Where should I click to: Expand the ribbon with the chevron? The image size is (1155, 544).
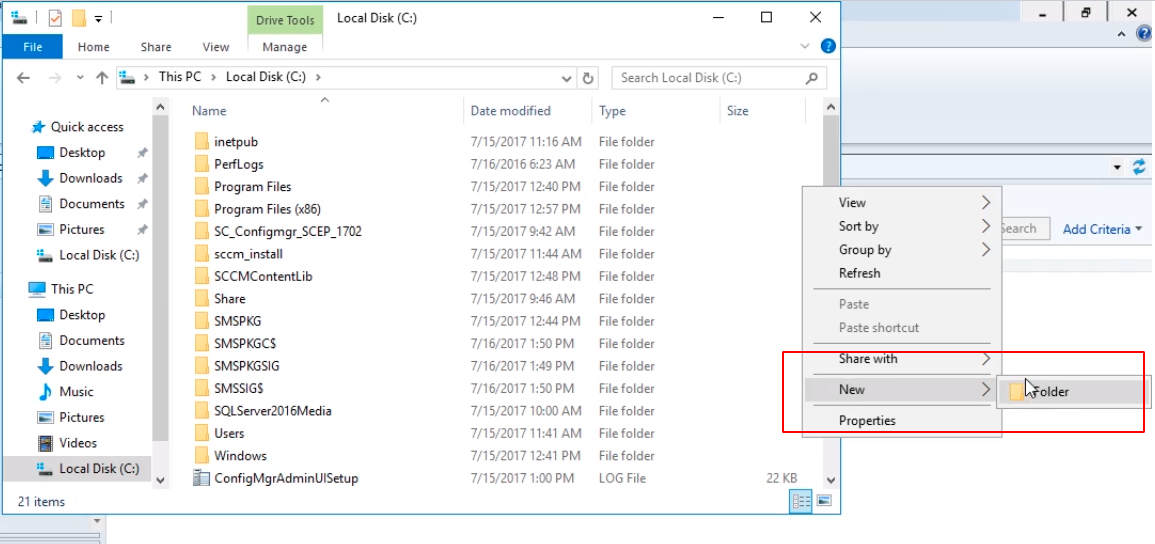(x=806, y=47)
